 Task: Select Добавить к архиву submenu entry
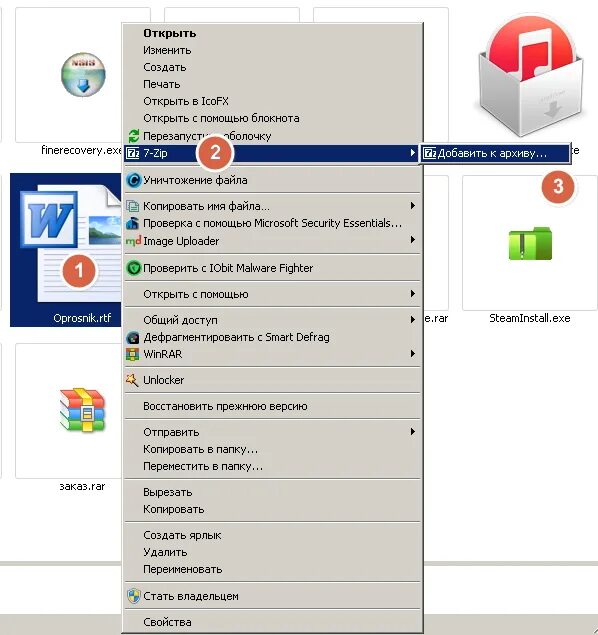[x=496, y=153]
